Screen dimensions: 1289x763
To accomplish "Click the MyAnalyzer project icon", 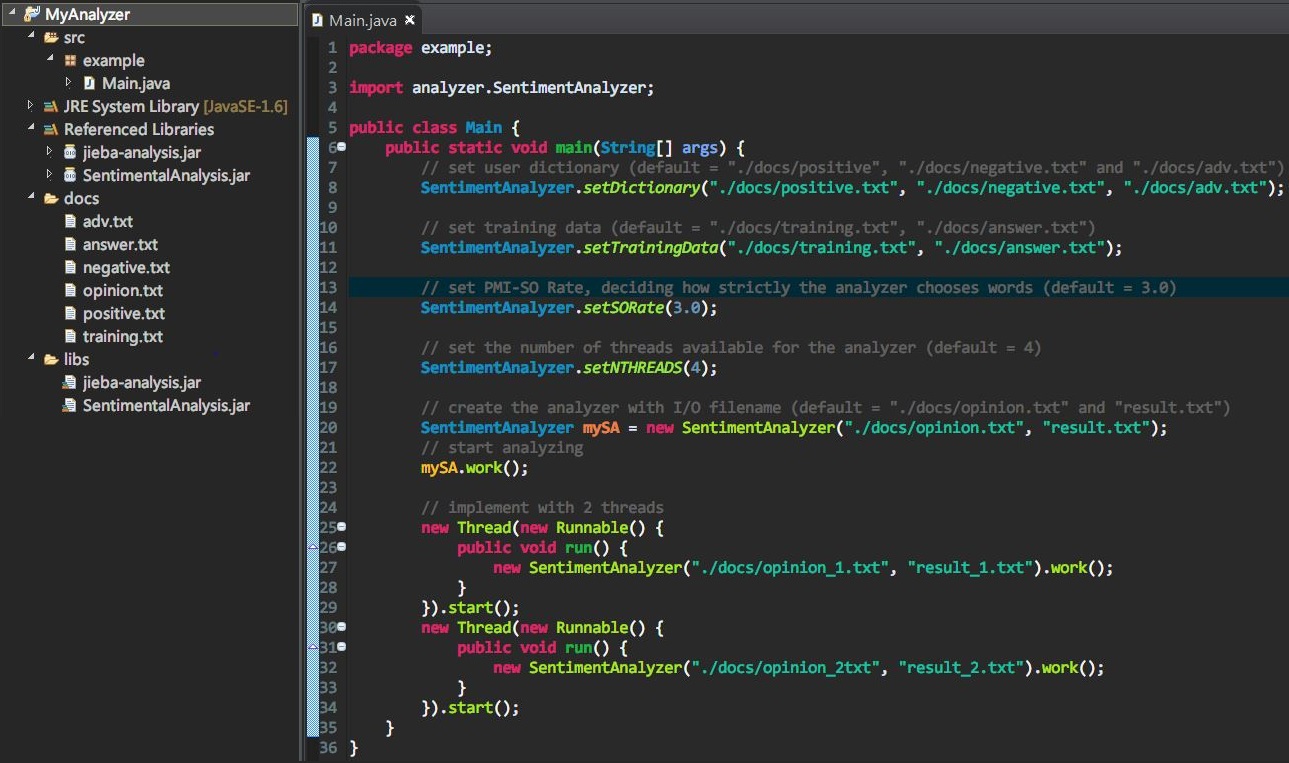I will (x=32, y=15).
